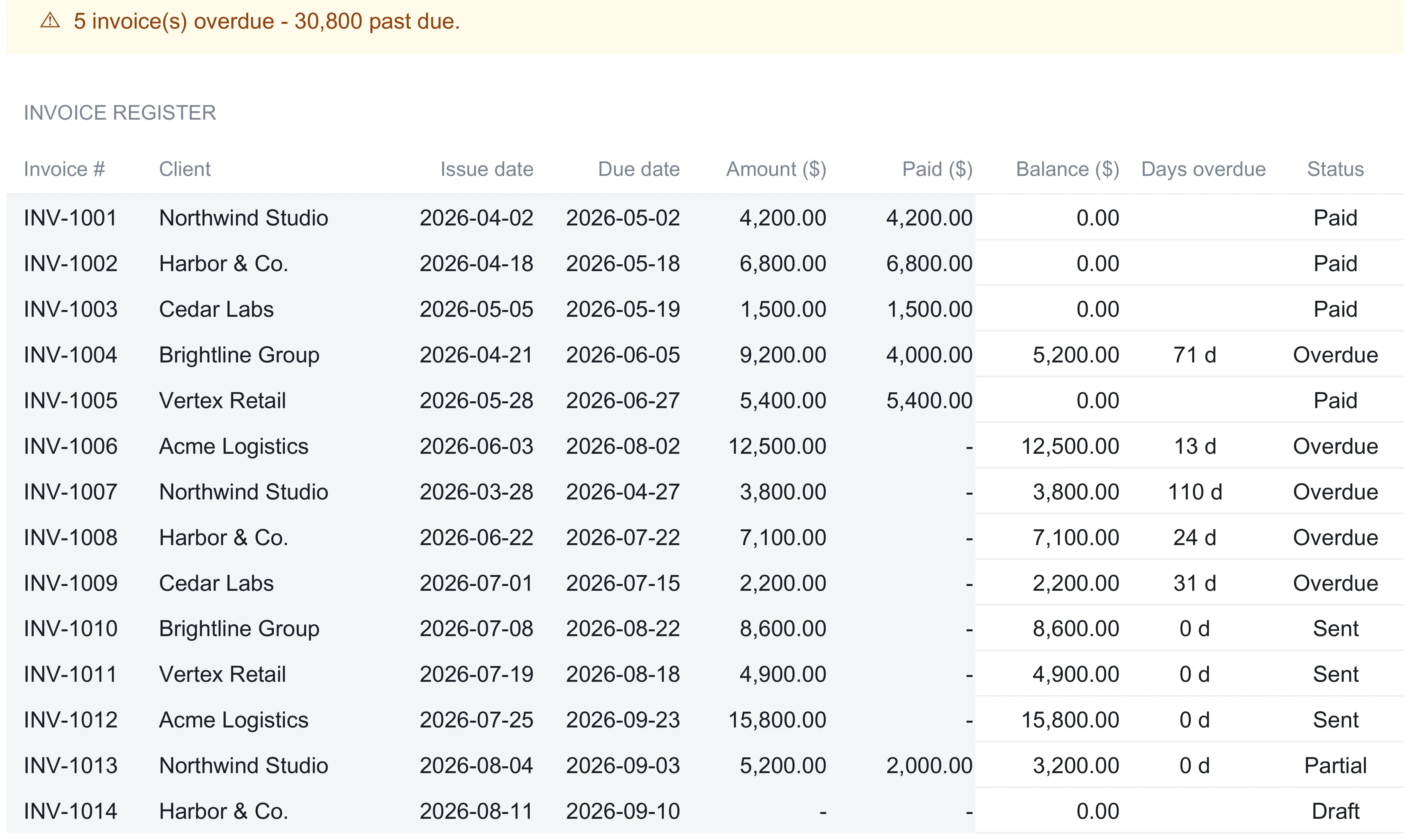Click the Status column header
1410x840 pixels.
(1335, 169)
